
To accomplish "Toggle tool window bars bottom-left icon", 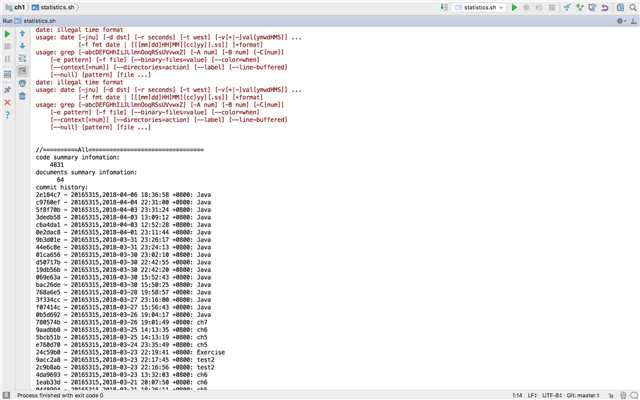I will point(6,395).
